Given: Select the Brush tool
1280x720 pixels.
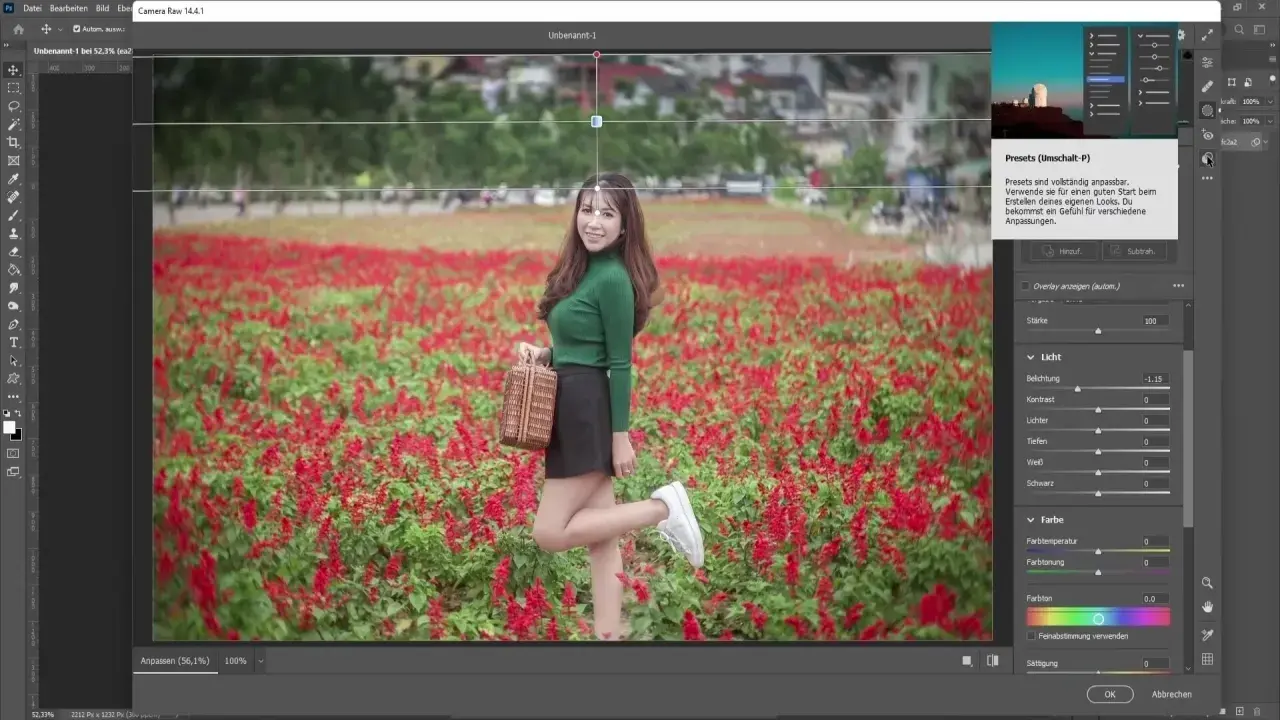Looking at the screenshot, I should 14,215.
